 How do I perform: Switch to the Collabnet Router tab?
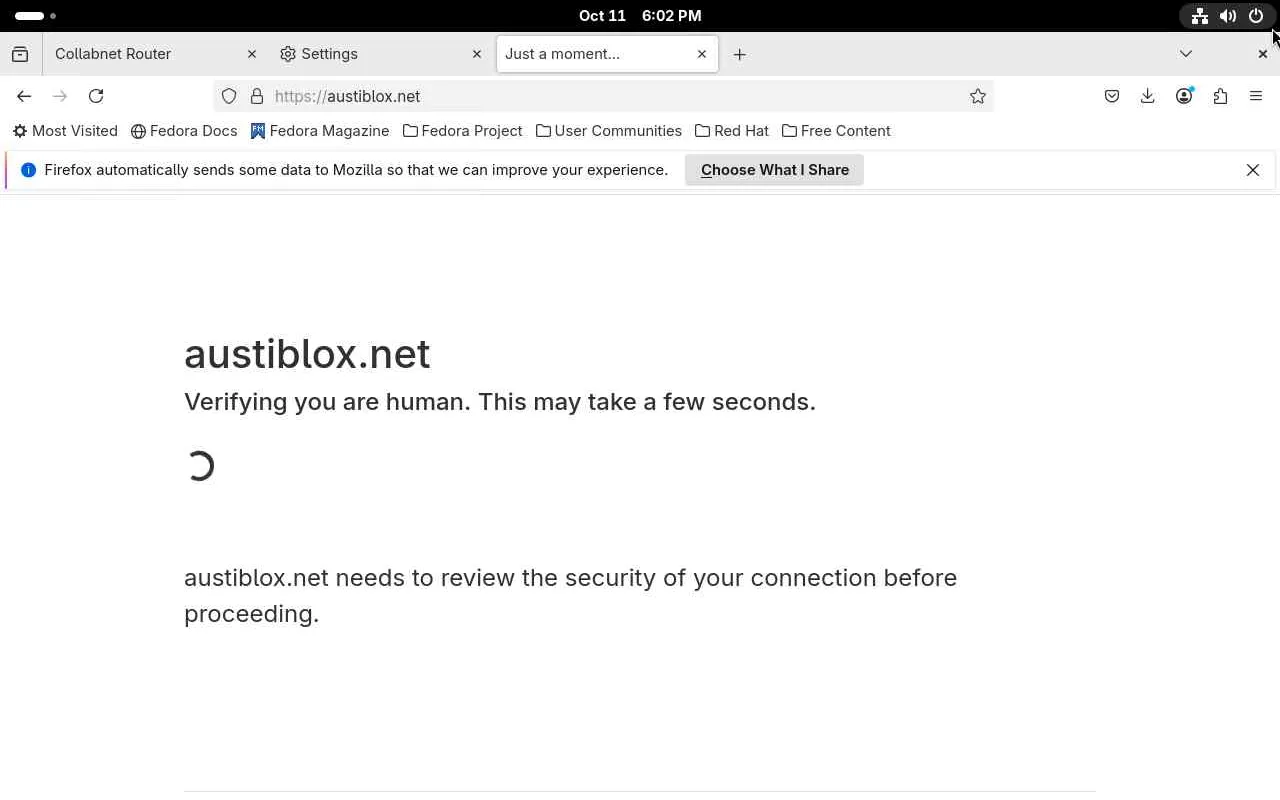coord(140,54)
